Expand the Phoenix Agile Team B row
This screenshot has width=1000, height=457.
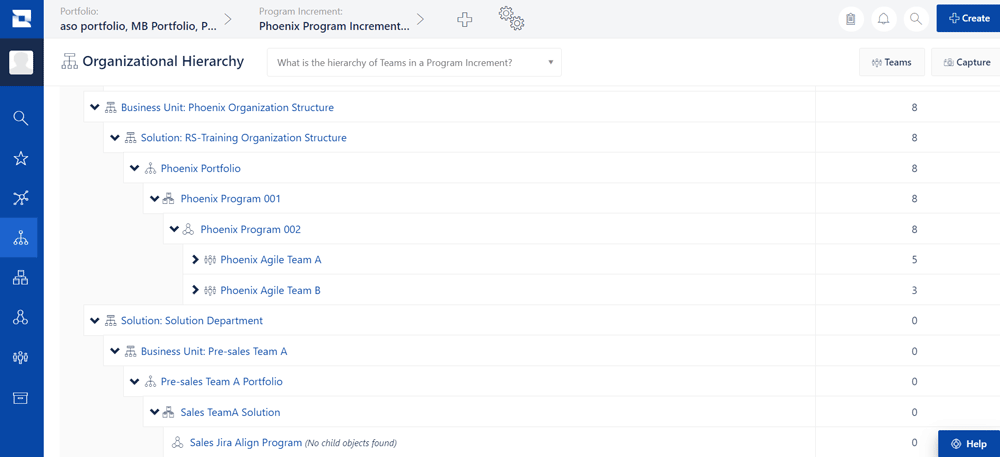[196, 290]
